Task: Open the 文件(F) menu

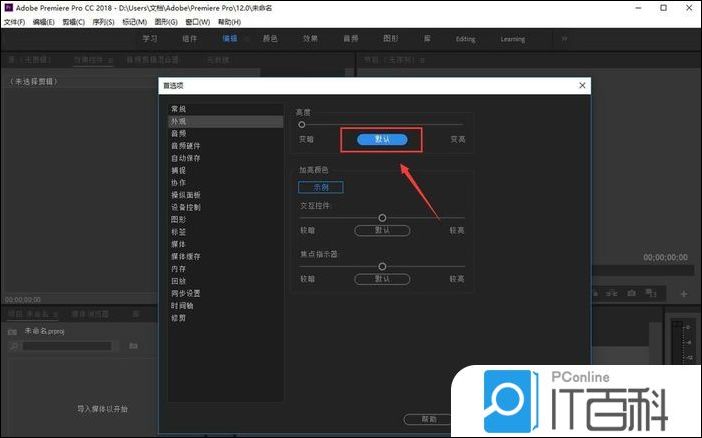Action: coord(14,22)
